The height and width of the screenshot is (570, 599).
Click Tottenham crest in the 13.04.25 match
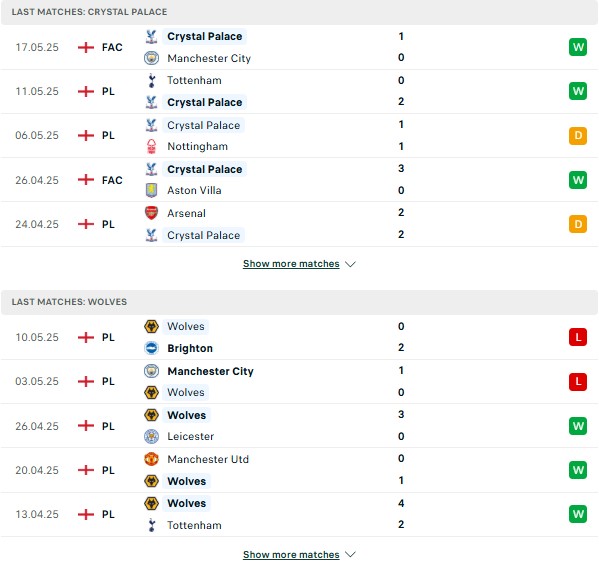tap(152, 525)
